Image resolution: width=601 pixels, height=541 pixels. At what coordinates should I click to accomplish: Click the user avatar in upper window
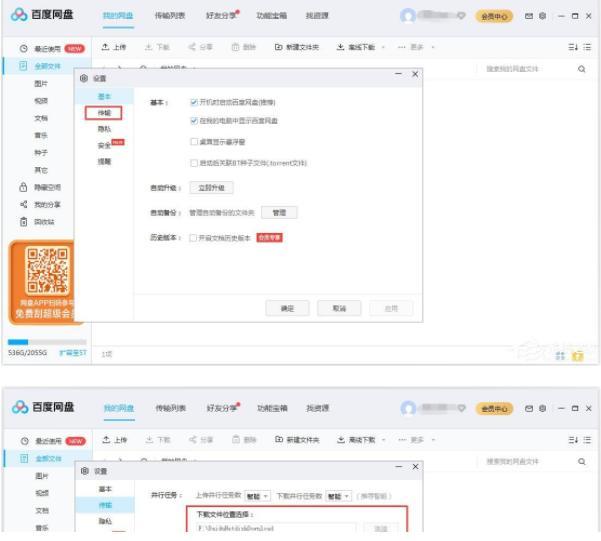click(408, 16)
